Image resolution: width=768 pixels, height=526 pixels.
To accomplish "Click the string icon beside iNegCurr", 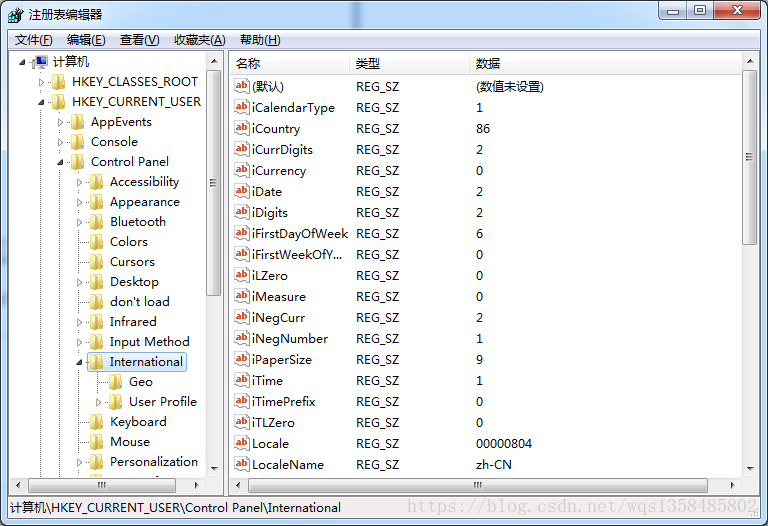I will 241,317.
